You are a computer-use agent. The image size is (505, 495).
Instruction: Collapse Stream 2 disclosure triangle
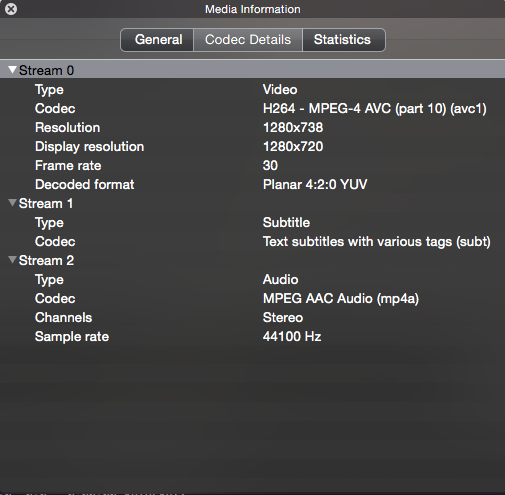pos(13,260)
